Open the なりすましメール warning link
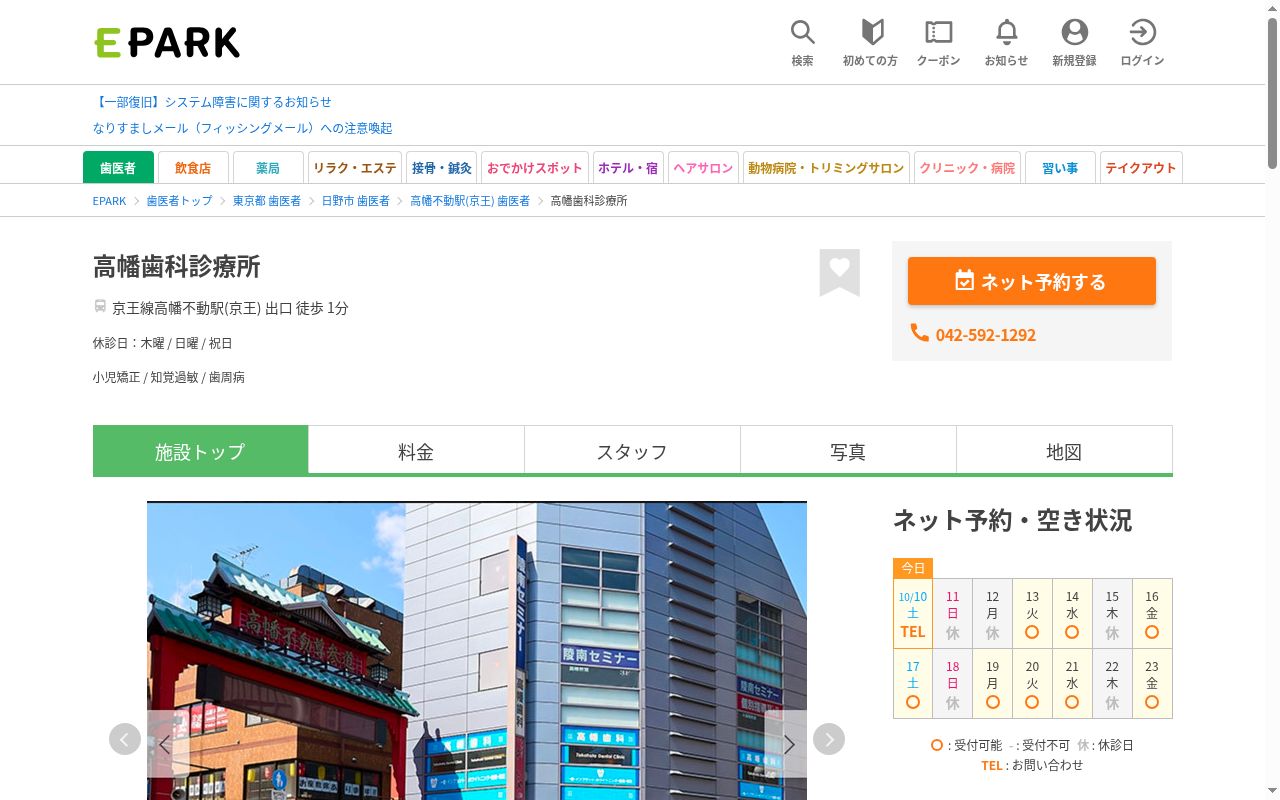 click(242, 128)
